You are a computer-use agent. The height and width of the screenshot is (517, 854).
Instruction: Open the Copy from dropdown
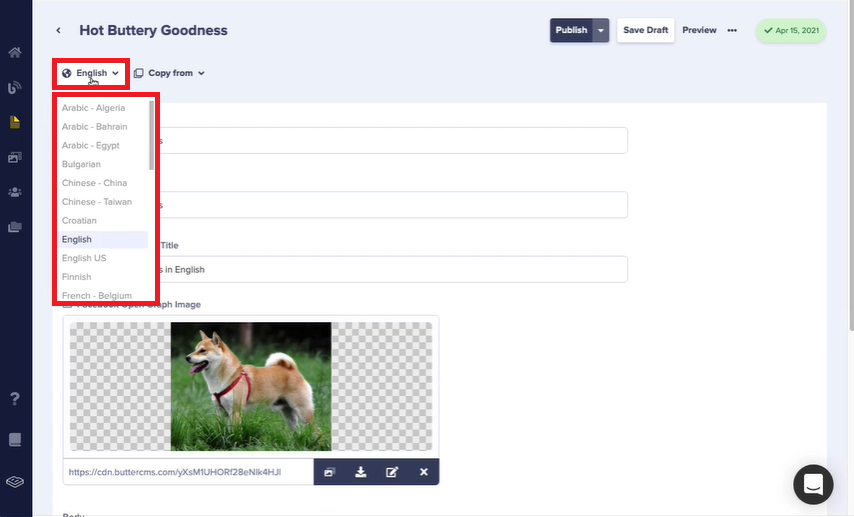[169, 73]
